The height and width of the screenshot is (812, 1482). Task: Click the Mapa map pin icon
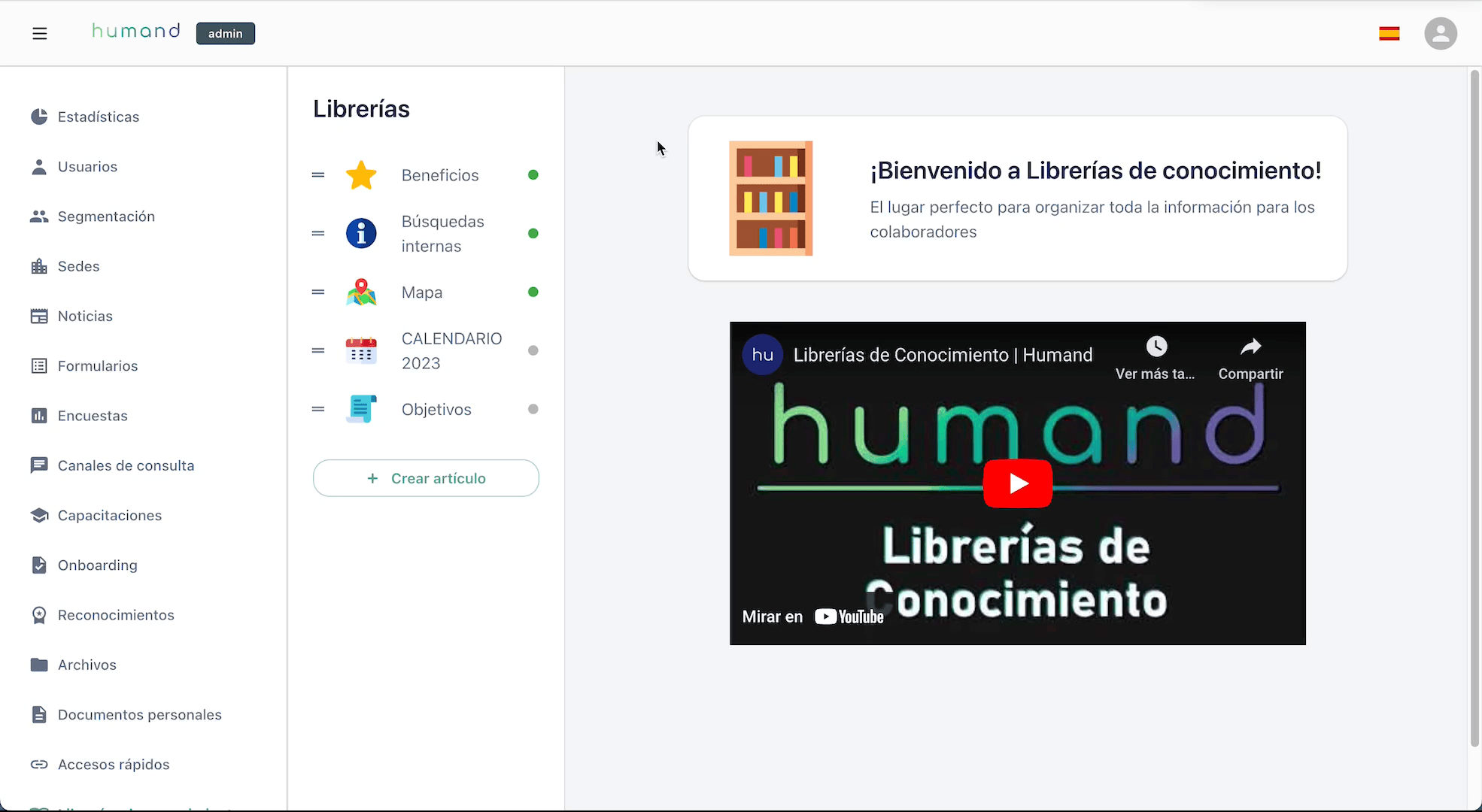click(361, 292)
